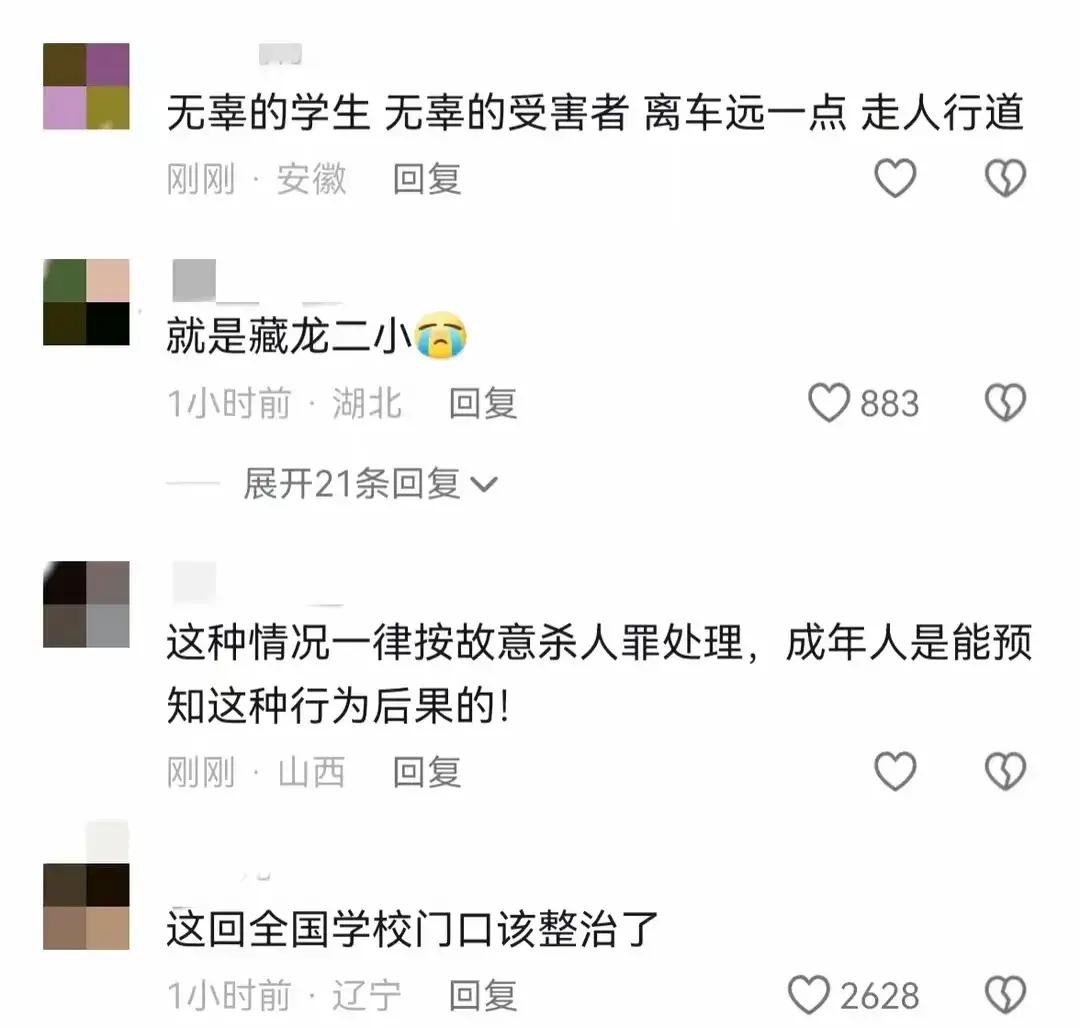Expand 展开21条回复 replies
This screenshot has width=1080, height=1028.
[x=370, y=483]
